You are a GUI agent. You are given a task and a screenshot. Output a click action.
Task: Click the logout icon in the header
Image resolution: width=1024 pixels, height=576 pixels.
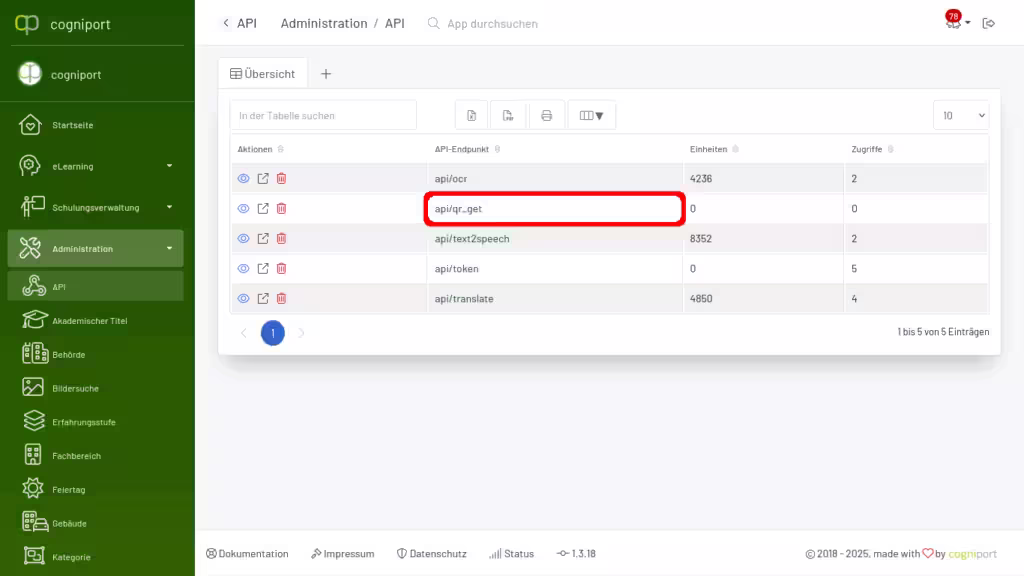tap(989, 23)
